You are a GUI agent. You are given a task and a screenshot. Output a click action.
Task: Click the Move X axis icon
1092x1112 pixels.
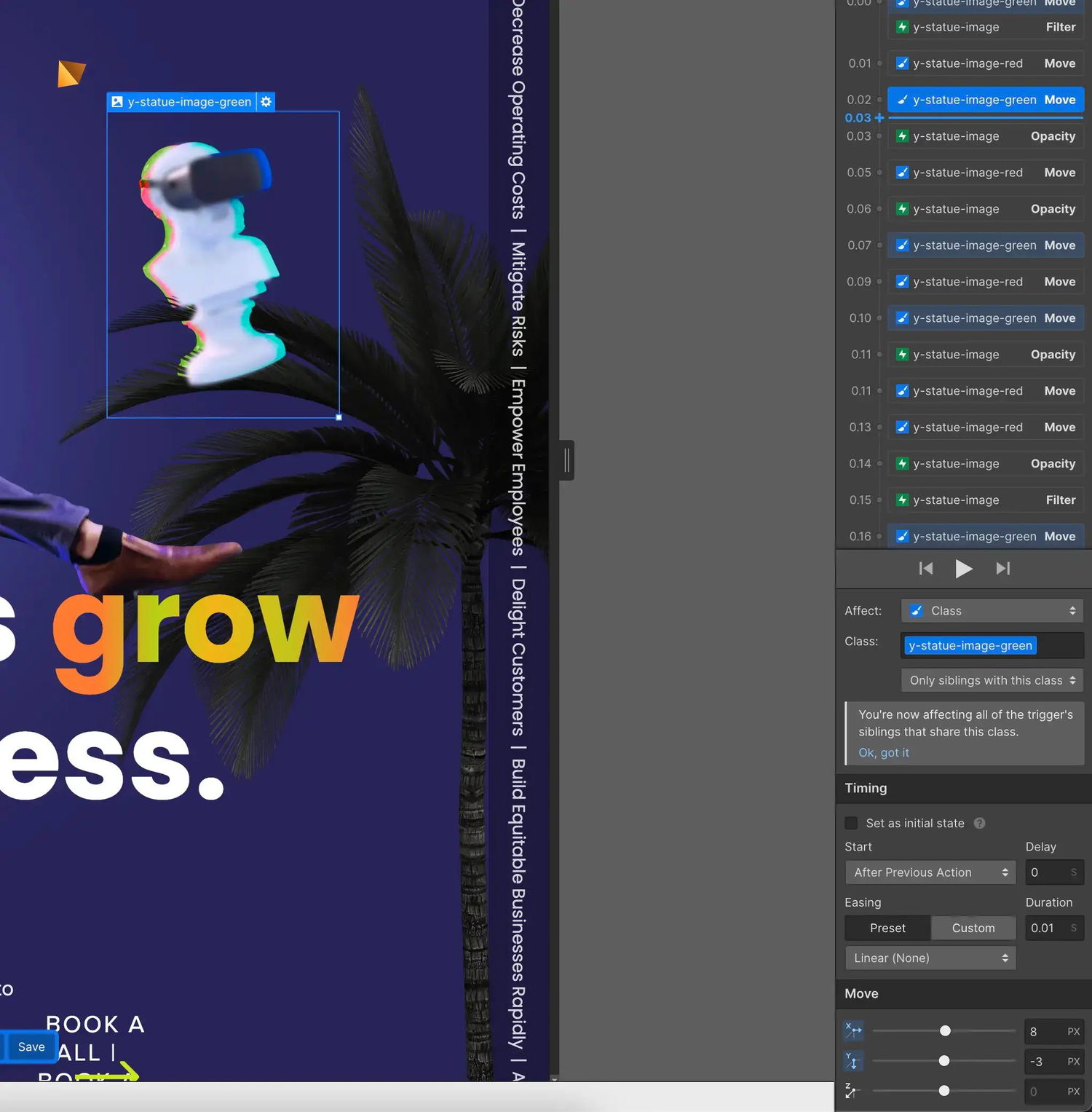tap(853, 1030)
